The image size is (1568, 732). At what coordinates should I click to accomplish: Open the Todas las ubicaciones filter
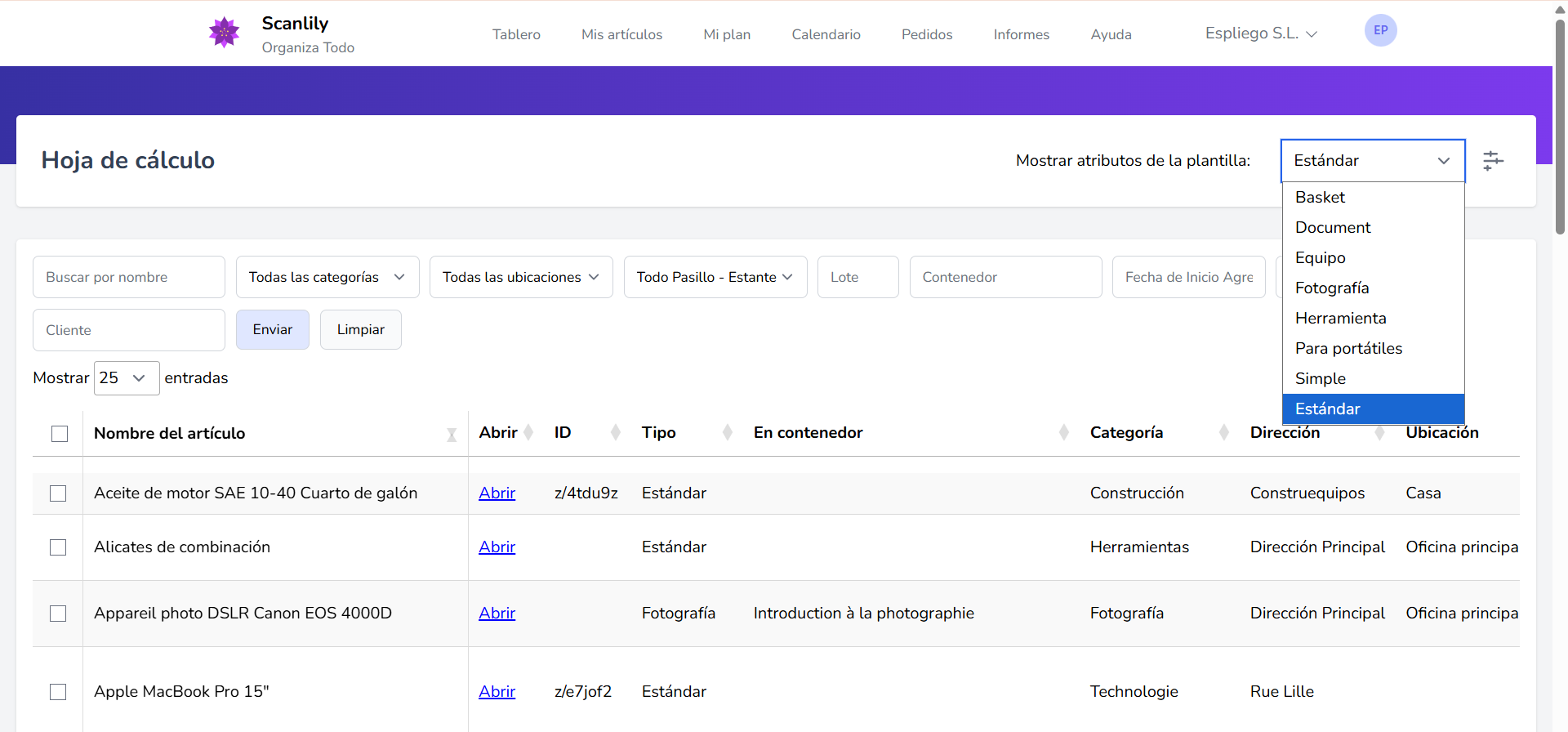point(521,277)
